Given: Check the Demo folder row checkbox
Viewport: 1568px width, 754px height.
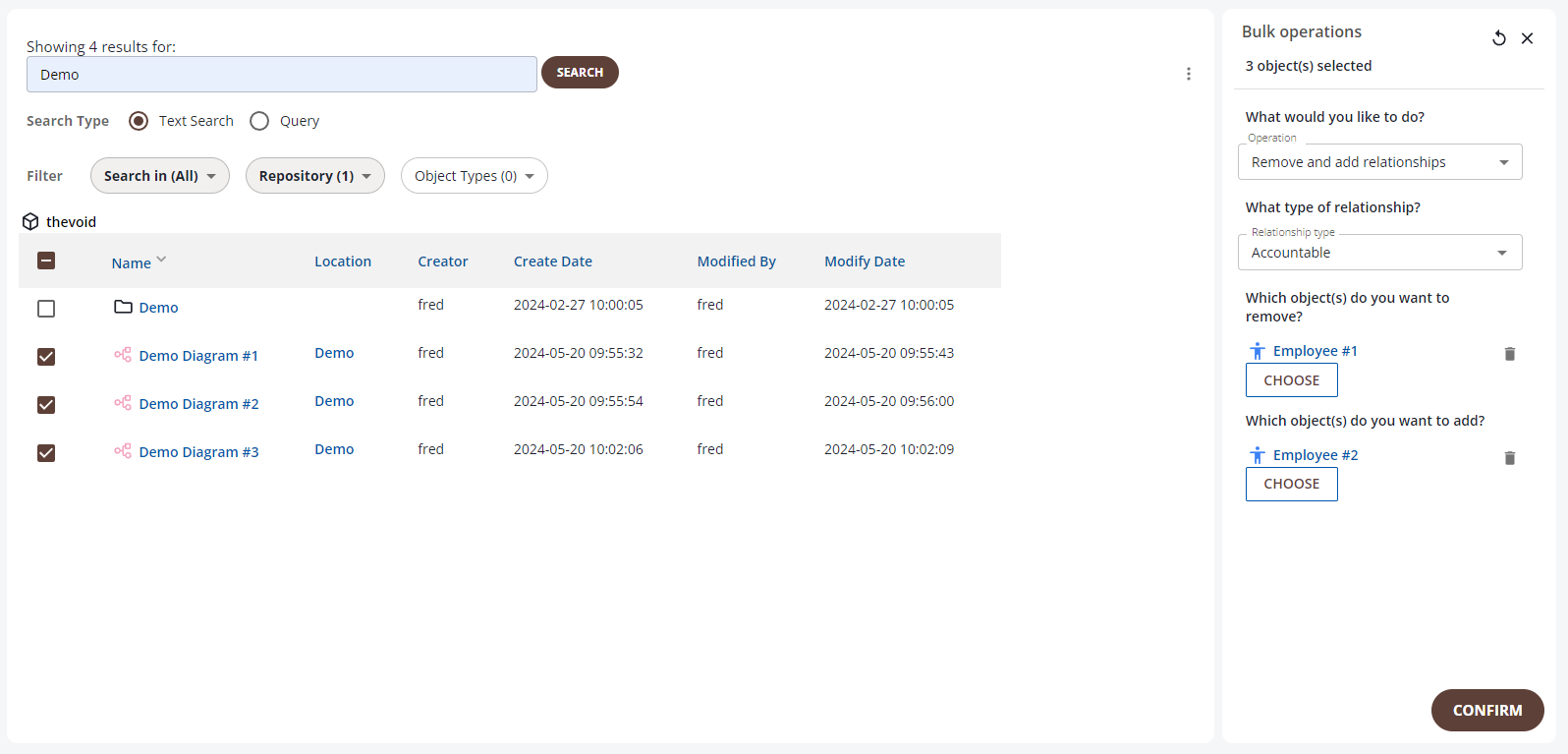Looking at the screenshot, I should [46, 309].
